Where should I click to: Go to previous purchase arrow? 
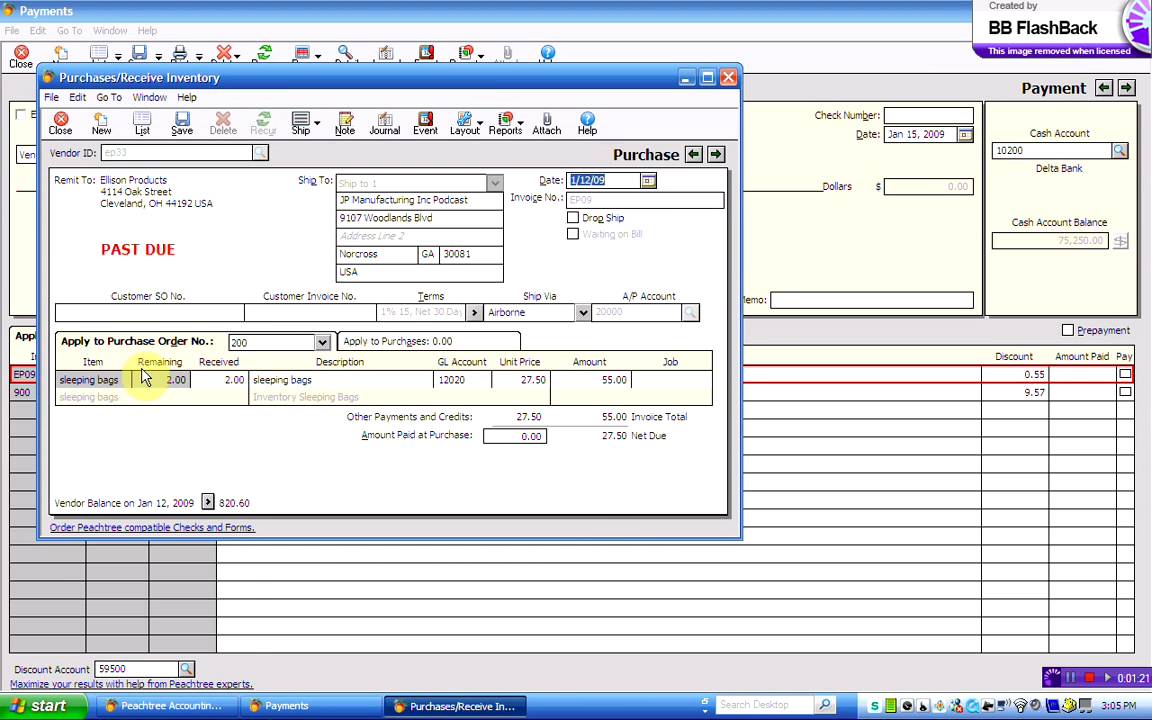click(693, 154)
